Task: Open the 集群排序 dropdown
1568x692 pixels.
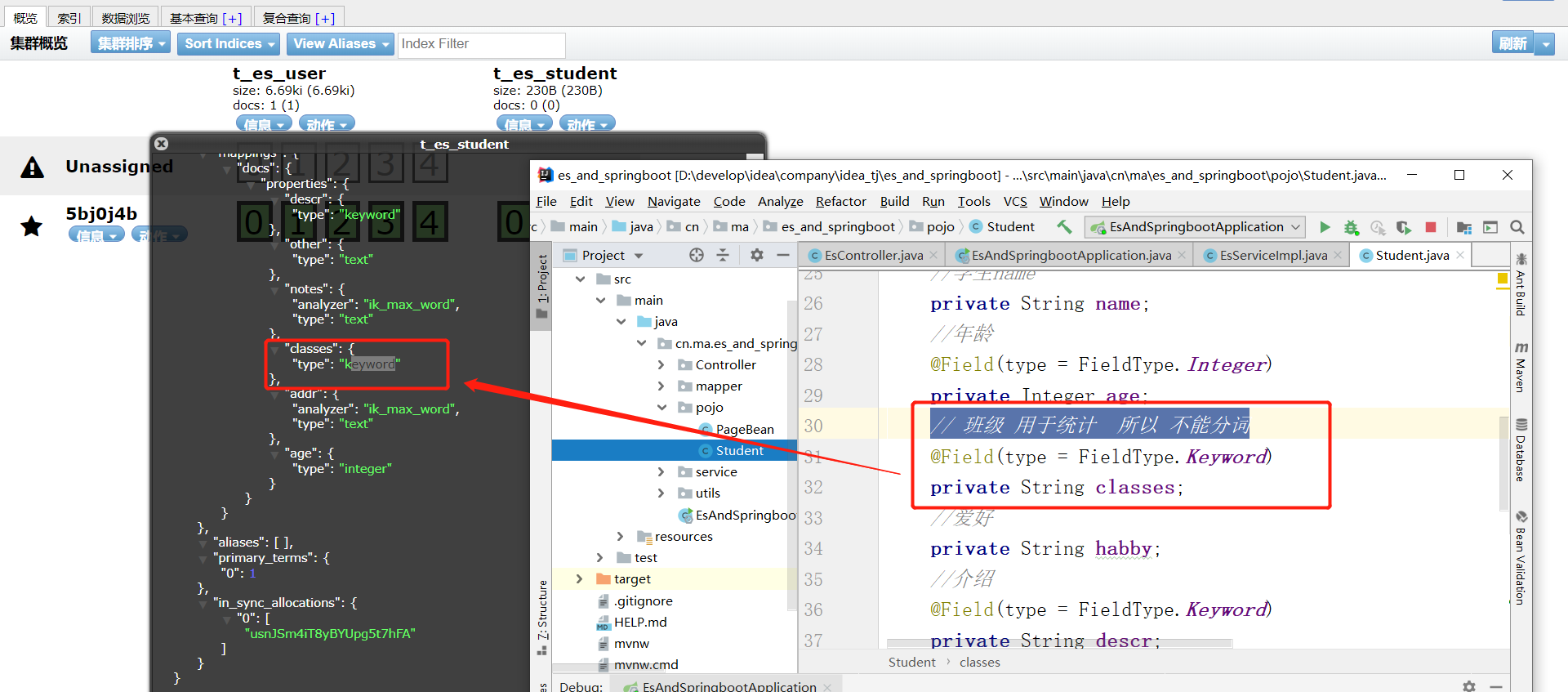Action: pos(131,43)
